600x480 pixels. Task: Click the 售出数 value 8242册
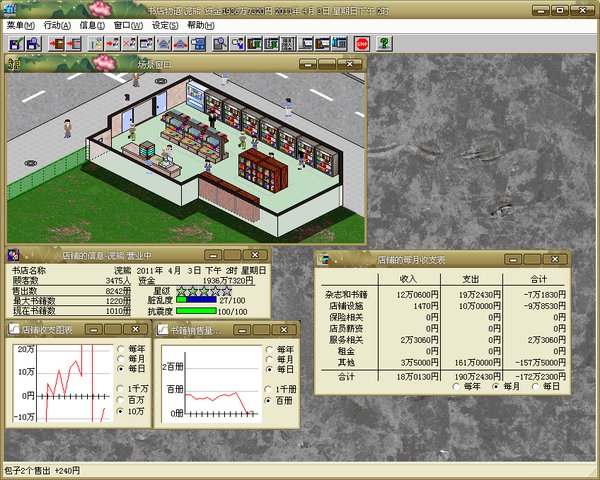[x=118, y=291]
